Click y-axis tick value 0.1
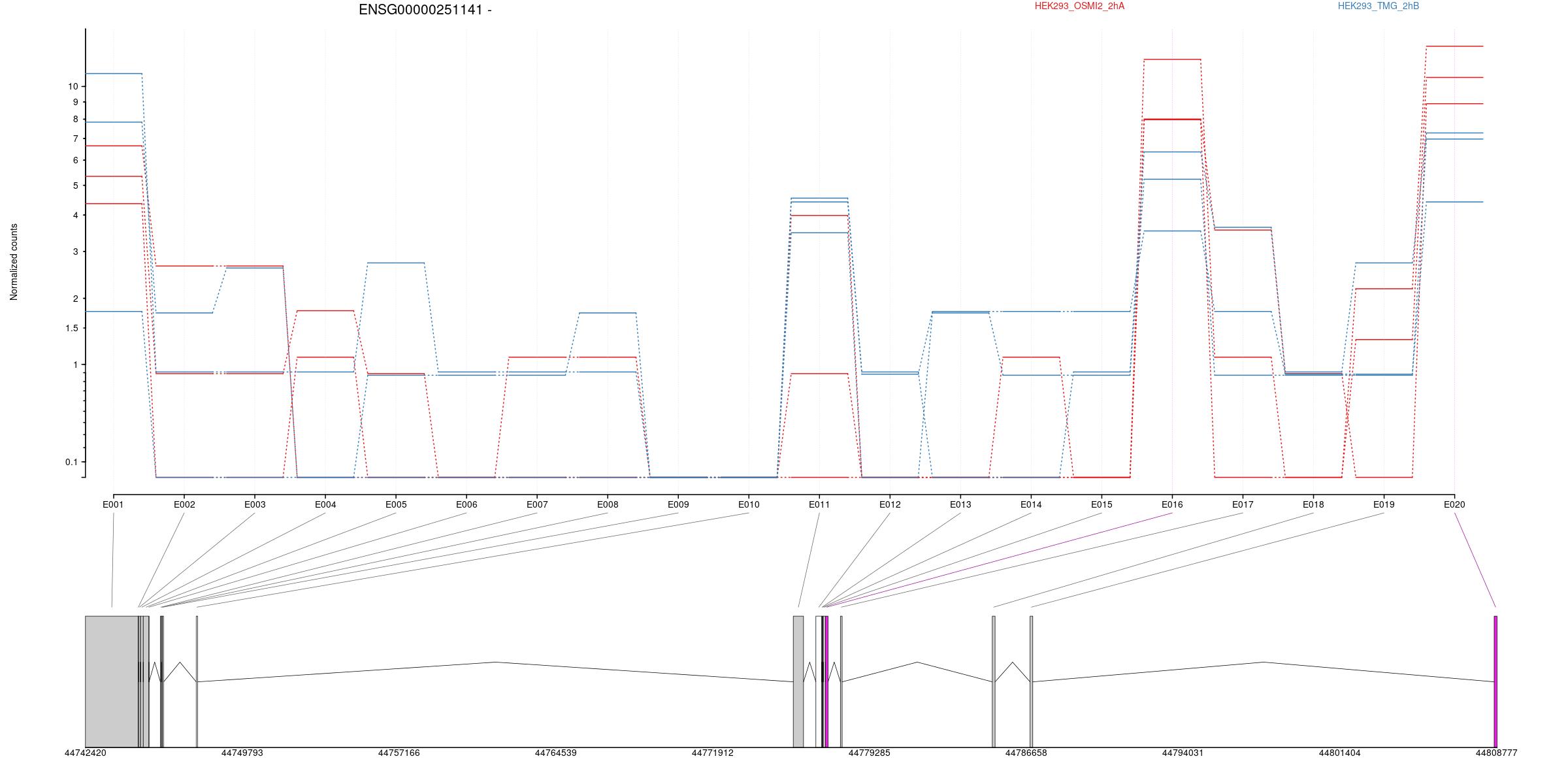1568x784 pixels. click(x=72, y=462)
